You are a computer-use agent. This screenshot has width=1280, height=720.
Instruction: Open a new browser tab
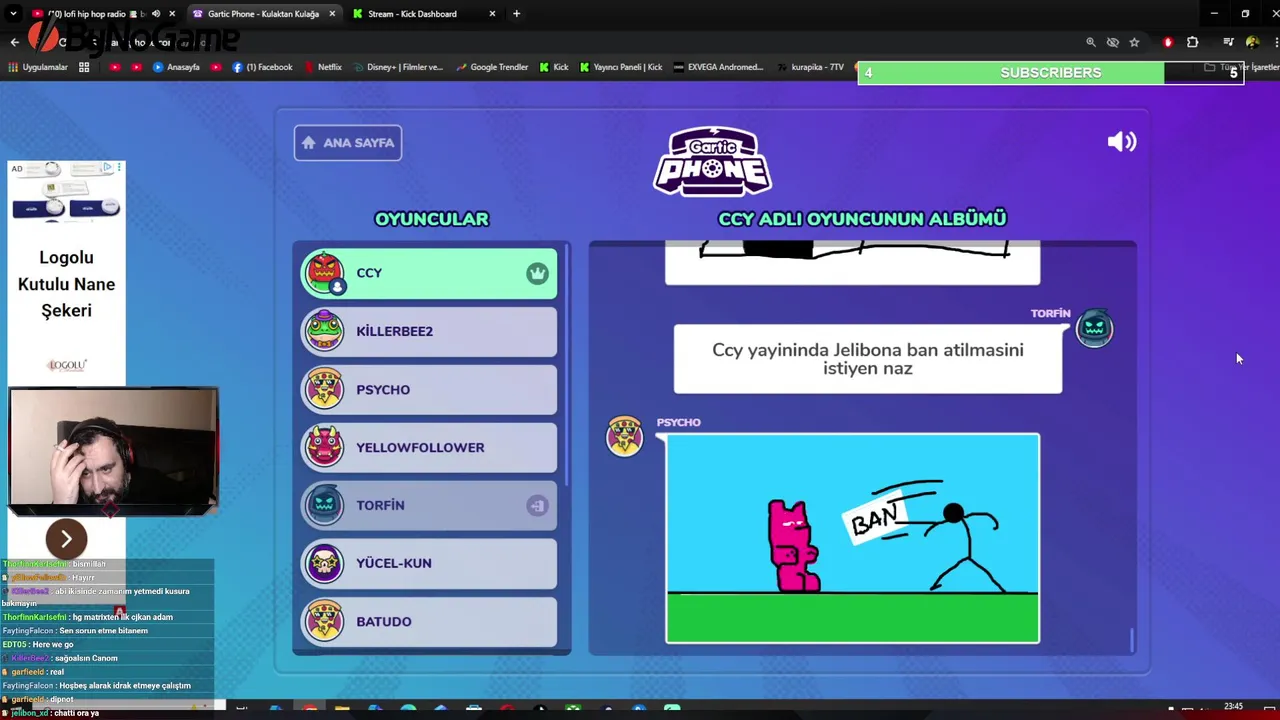click(516, 14)
